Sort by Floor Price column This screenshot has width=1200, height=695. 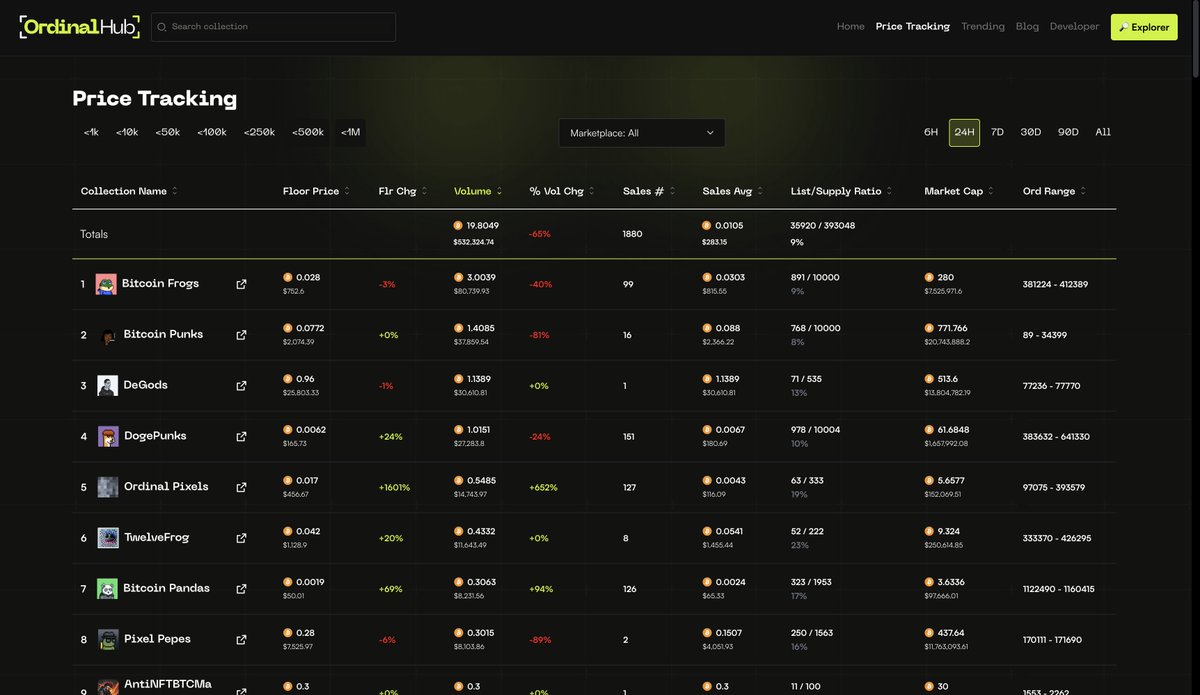coord(316,191)
